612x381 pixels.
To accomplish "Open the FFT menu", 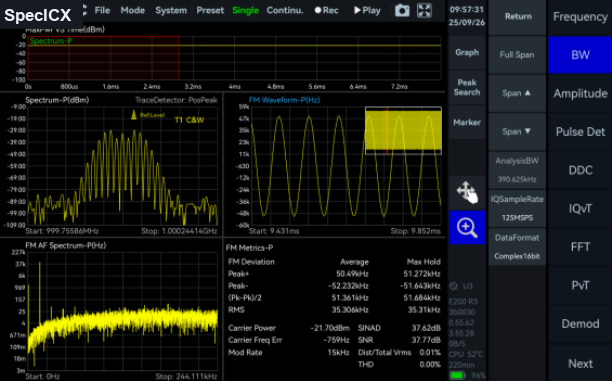I will coord(580,247).
